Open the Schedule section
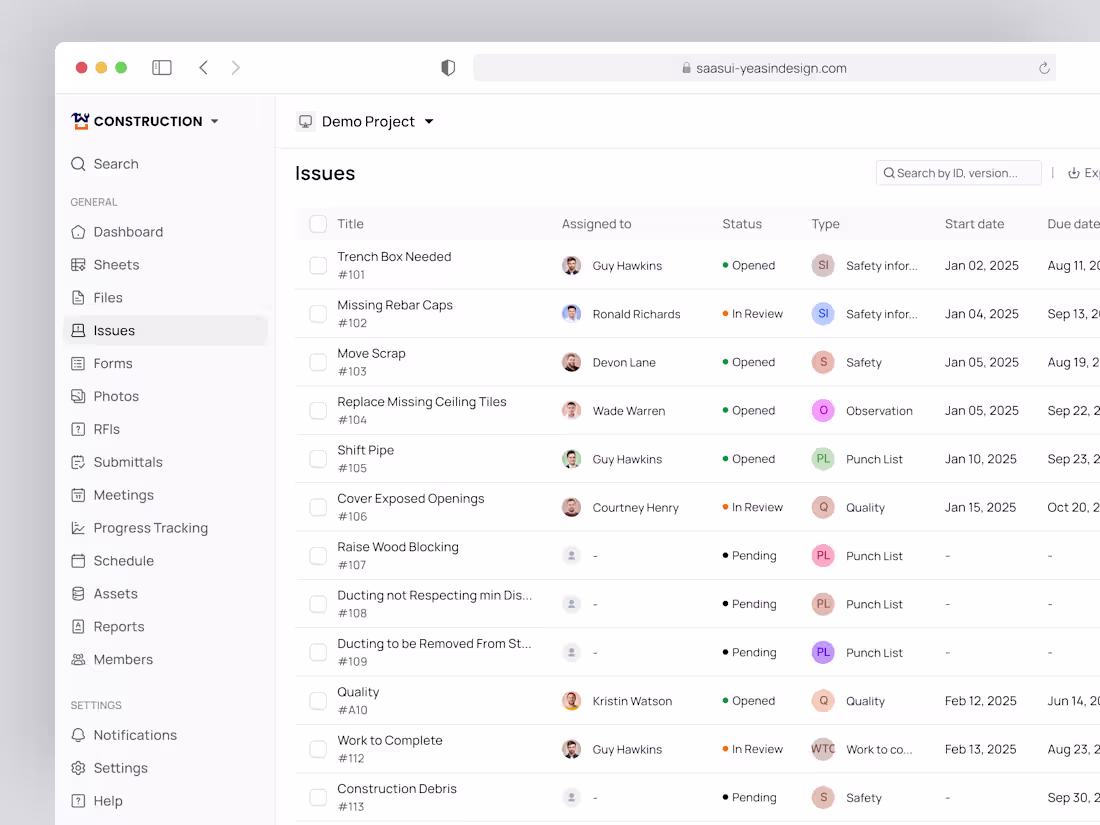This screenshot has width=1100, height=825. click(122, 560)
